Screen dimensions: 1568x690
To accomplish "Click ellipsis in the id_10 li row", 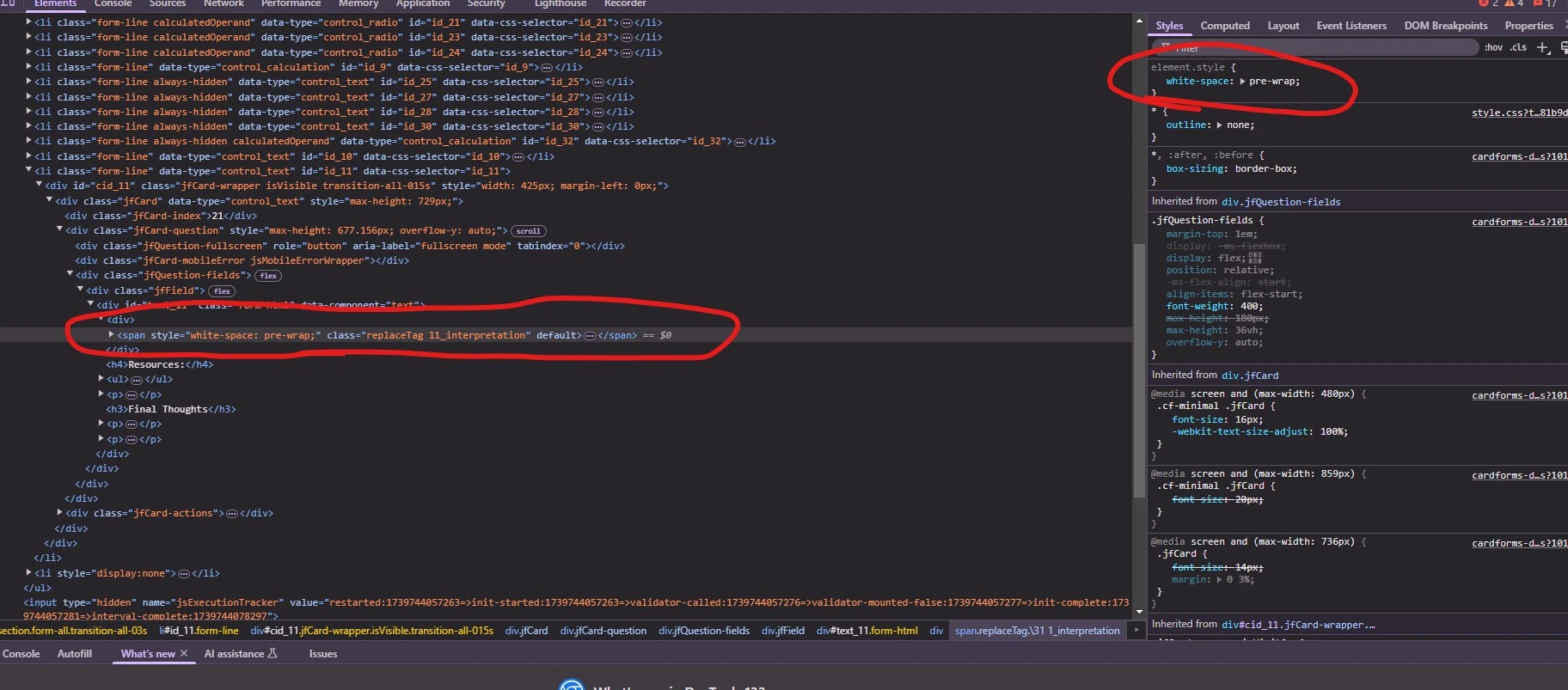I will coord(518,156).
